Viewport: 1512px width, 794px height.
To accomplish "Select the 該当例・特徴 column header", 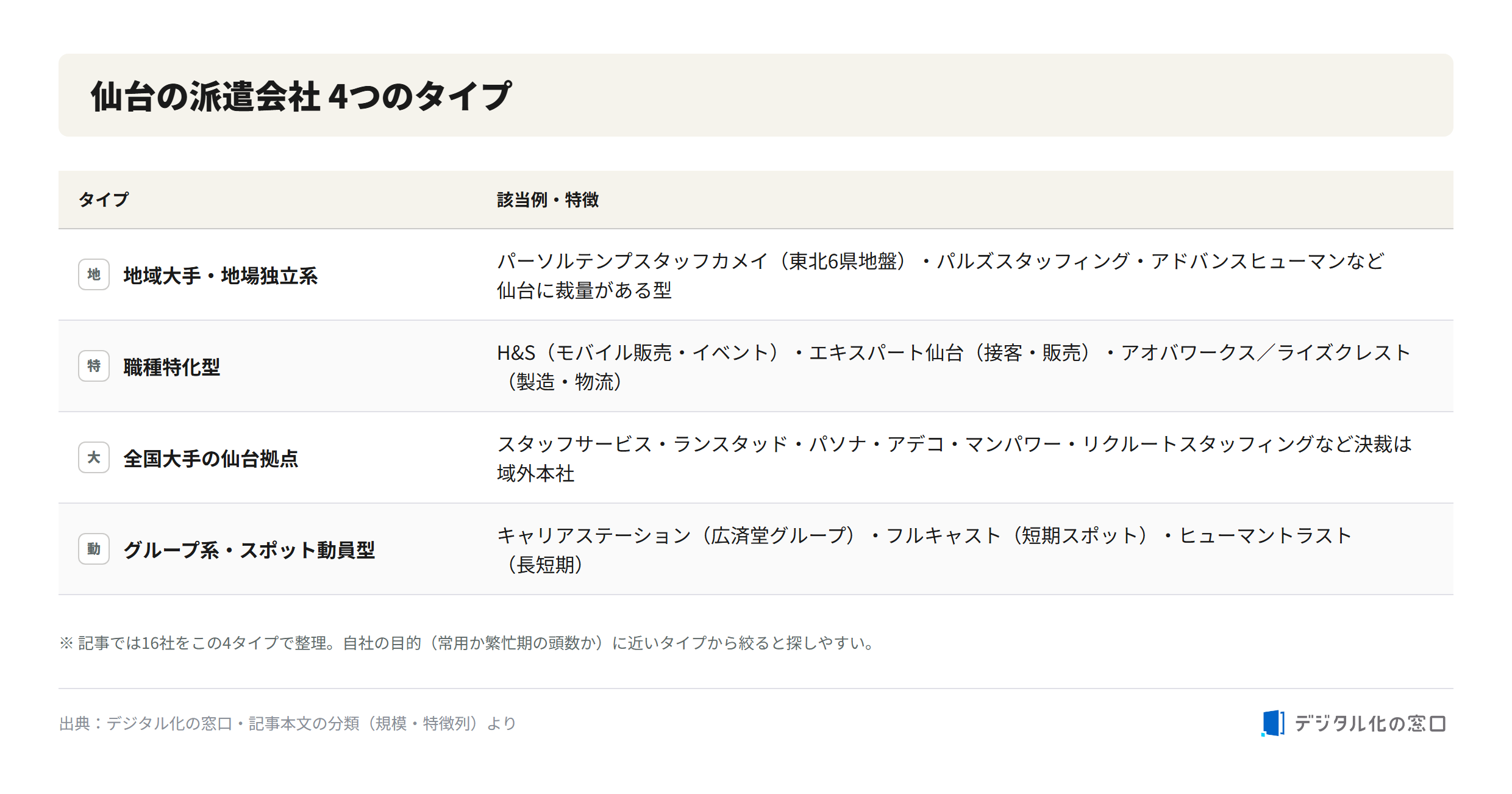I will [x=547, y=199].
